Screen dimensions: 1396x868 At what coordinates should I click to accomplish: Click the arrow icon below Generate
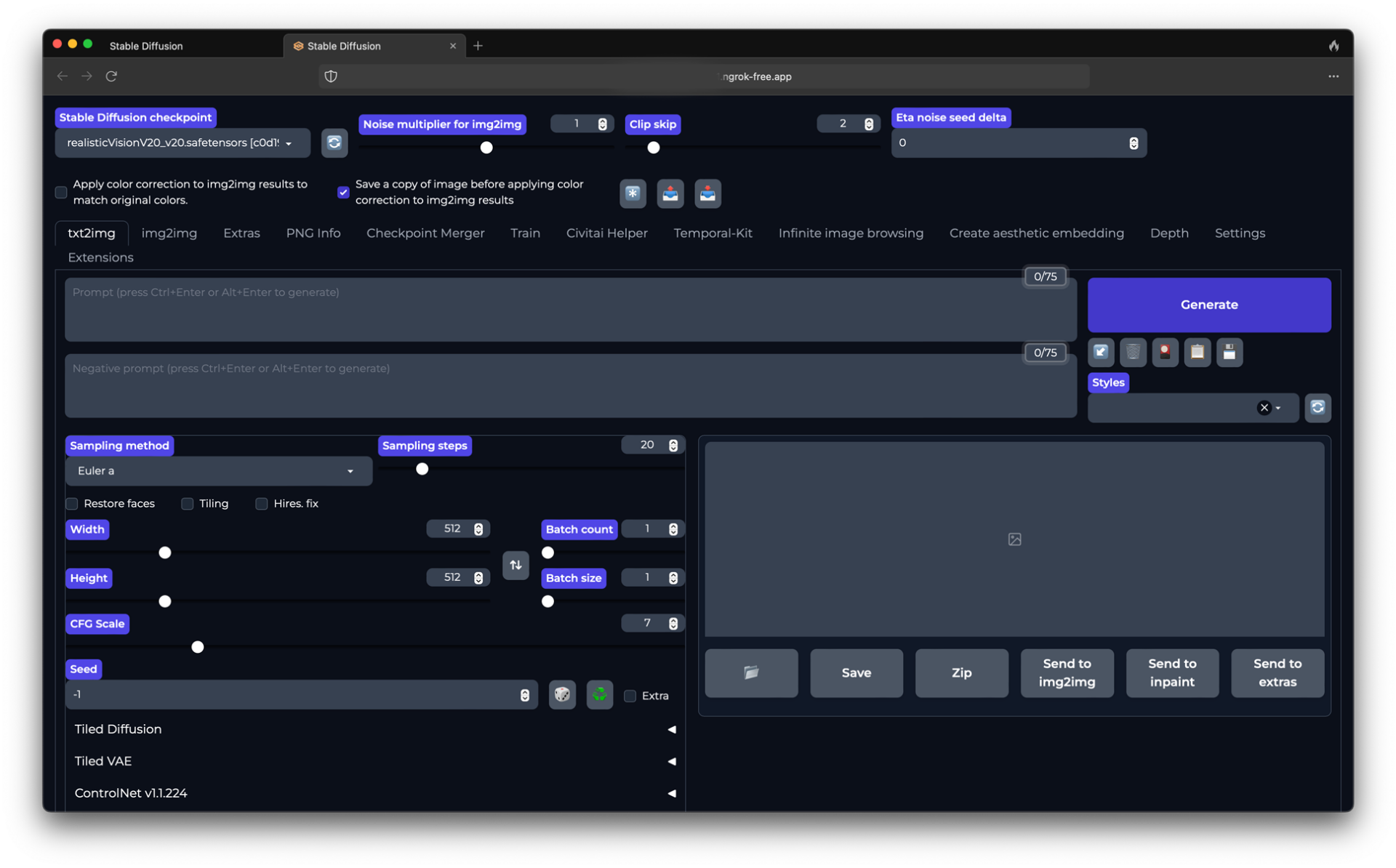coord(1101,353)
